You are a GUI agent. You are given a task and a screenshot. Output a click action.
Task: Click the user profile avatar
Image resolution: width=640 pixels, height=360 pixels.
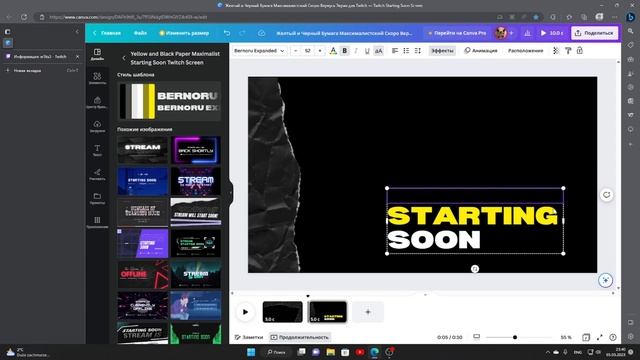pyautogui.click(x=500, y=33)
